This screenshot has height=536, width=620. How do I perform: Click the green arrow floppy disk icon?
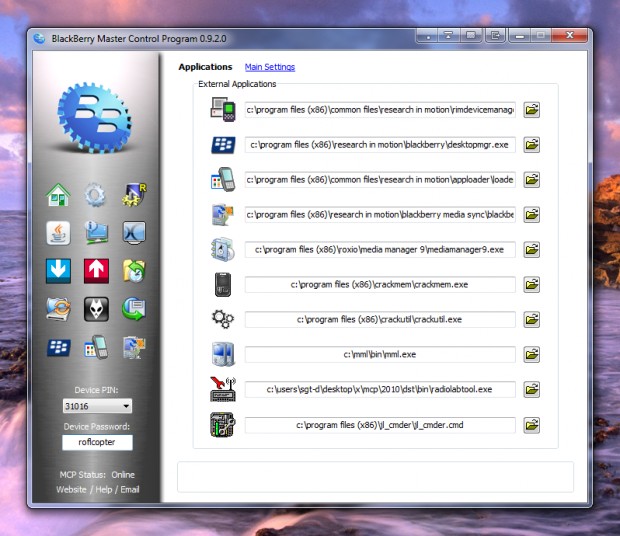[x=134, y=309]
